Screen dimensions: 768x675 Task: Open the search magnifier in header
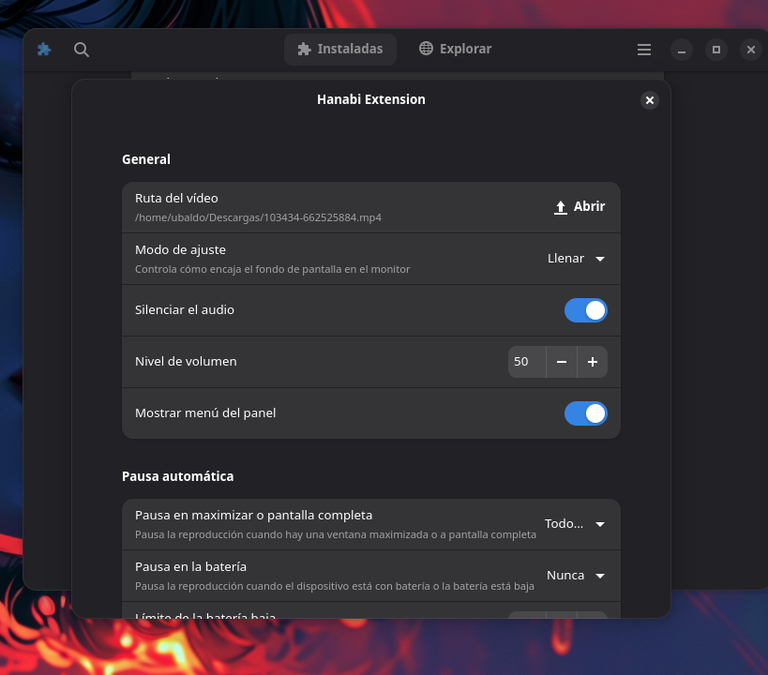coord(81,49)
